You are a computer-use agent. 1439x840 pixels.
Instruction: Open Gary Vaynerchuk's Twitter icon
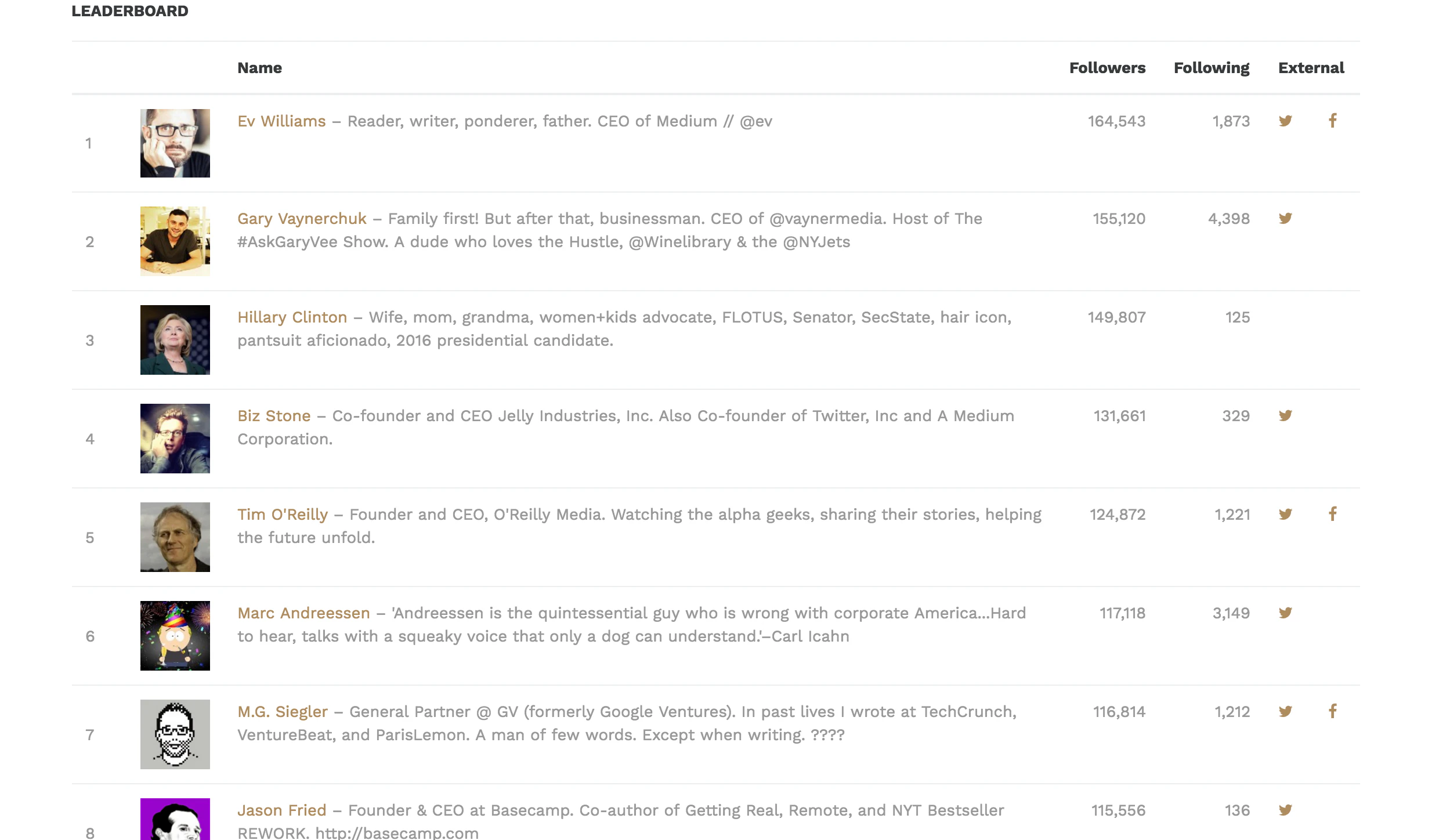(1286, 219)
